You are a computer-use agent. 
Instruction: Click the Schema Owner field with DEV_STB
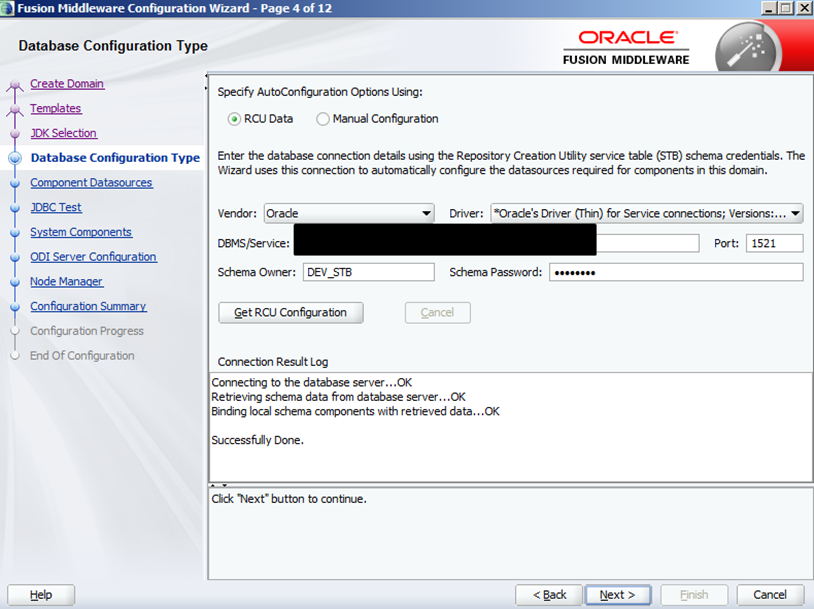coord(368,273)
